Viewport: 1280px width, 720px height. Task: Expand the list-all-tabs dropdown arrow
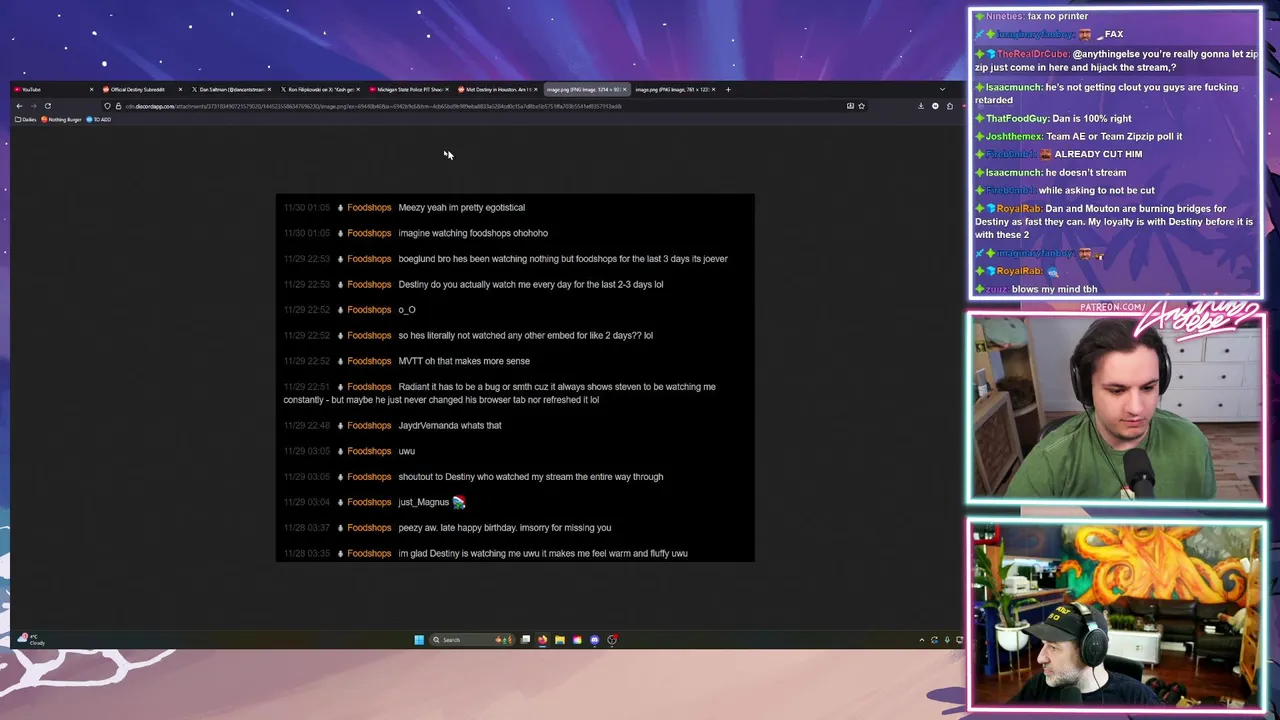click(x=942, y=90)
